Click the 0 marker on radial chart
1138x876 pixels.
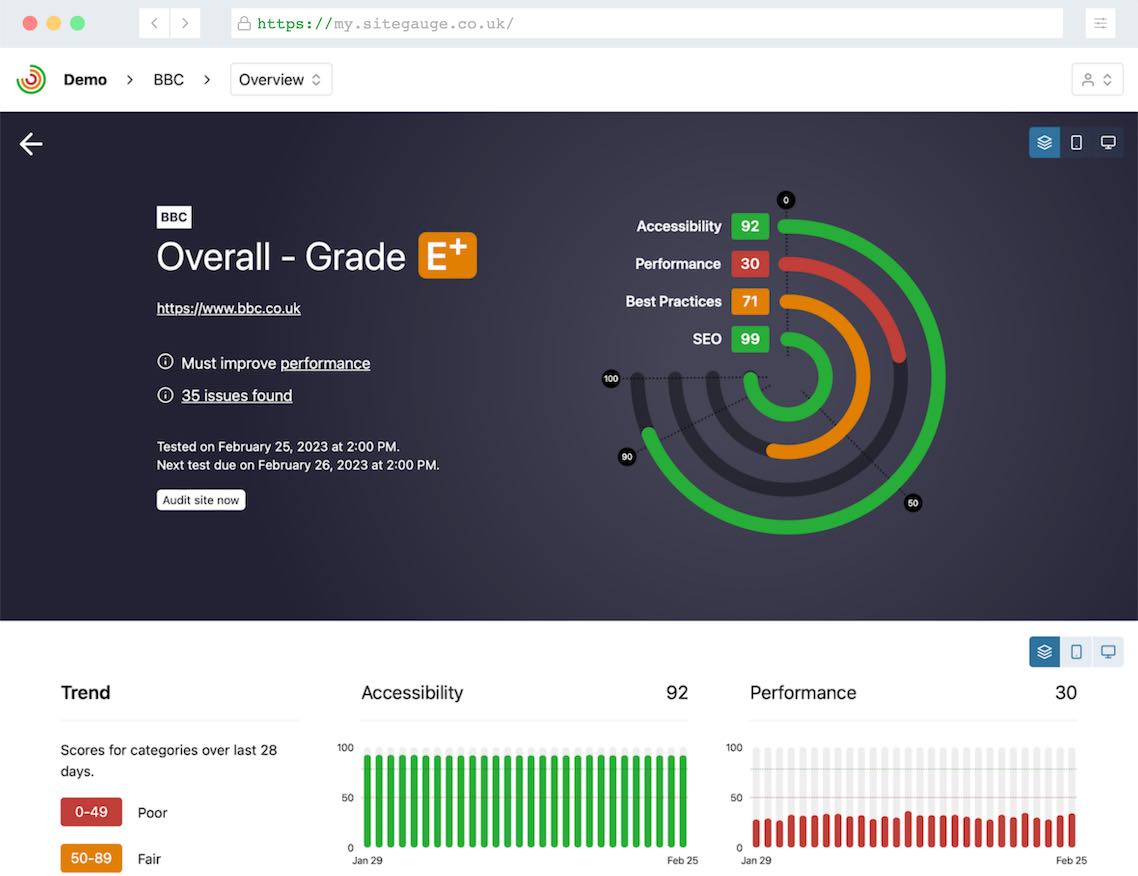pyautogui.click(x=786, y=200)
